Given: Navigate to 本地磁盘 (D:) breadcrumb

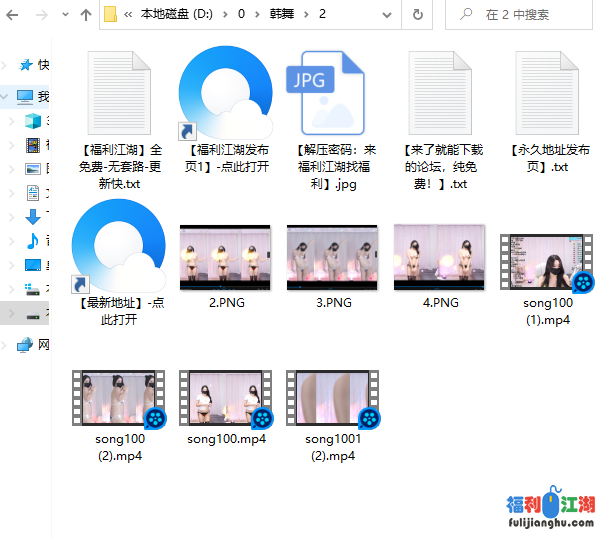Looking at the screenshot, I should (x=173, y=15).
